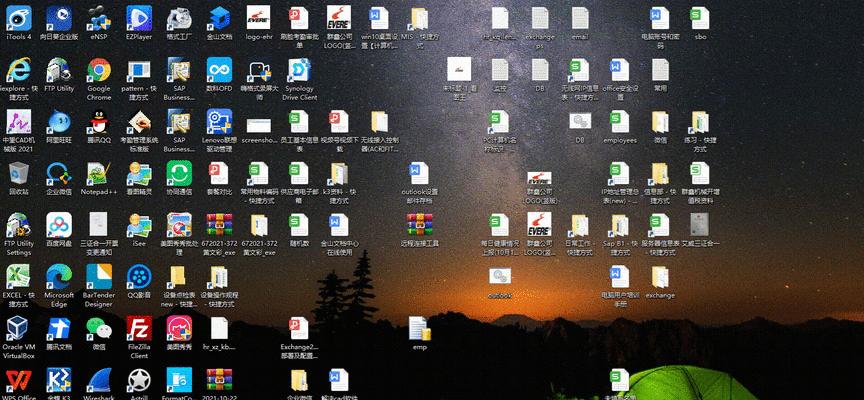864x400 pixels.
Task: Click the '三证合一开票变更通知' label
Action: (x=99, y=248)
